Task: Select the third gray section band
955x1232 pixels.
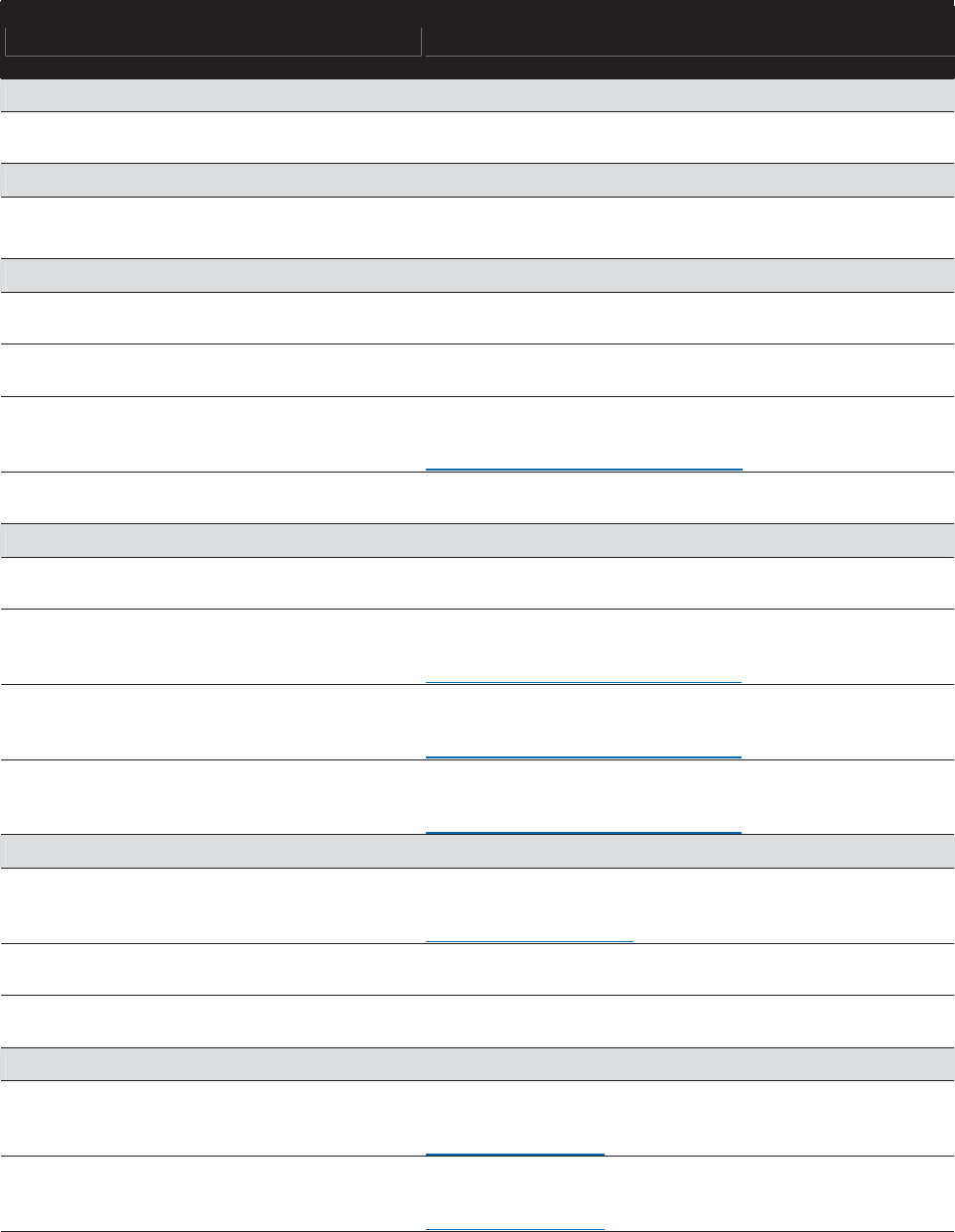Action: point(477,275)
